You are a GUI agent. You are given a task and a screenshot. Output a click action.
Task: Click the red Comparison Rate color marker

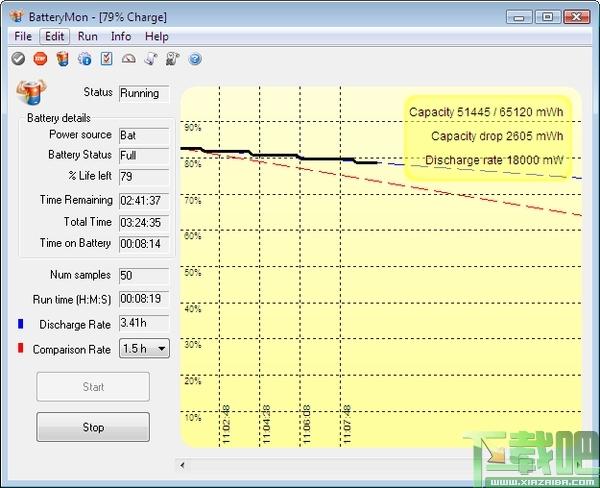coord(21,348)
